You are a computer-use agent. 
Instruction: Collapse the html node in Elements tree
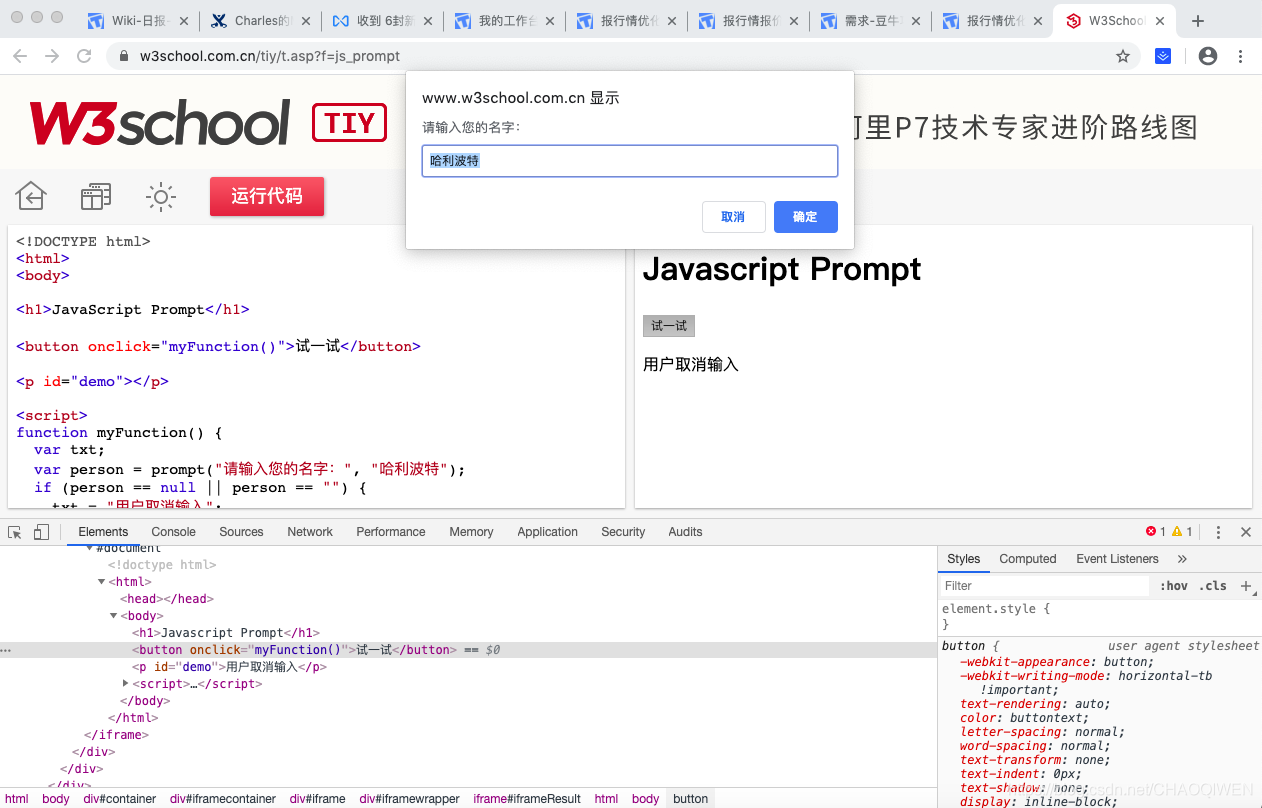102,582
